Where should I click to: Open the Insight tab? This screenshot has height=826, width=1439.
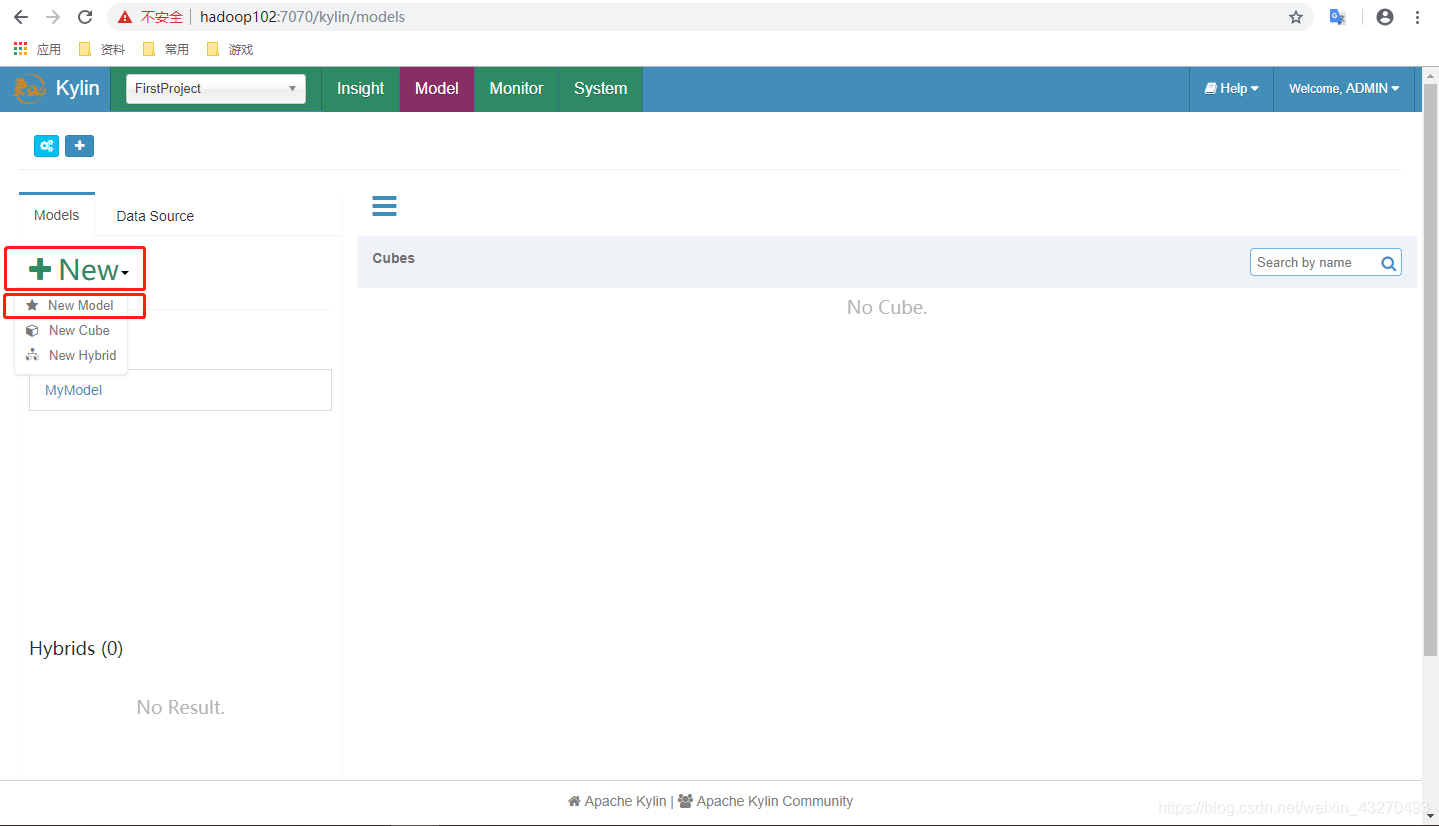[x=360, y=88]
